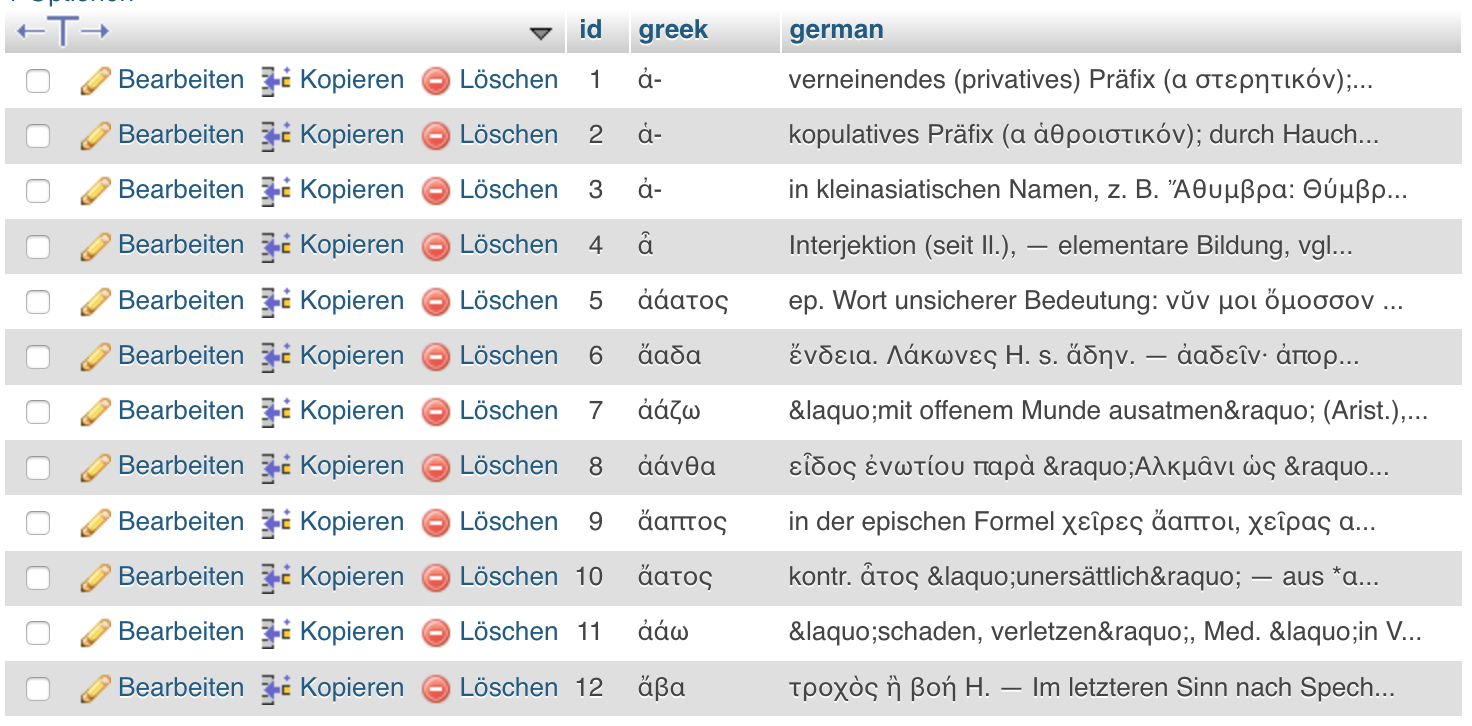
Task: Toggle the full texts arrows control
Action: coord(63,31)
